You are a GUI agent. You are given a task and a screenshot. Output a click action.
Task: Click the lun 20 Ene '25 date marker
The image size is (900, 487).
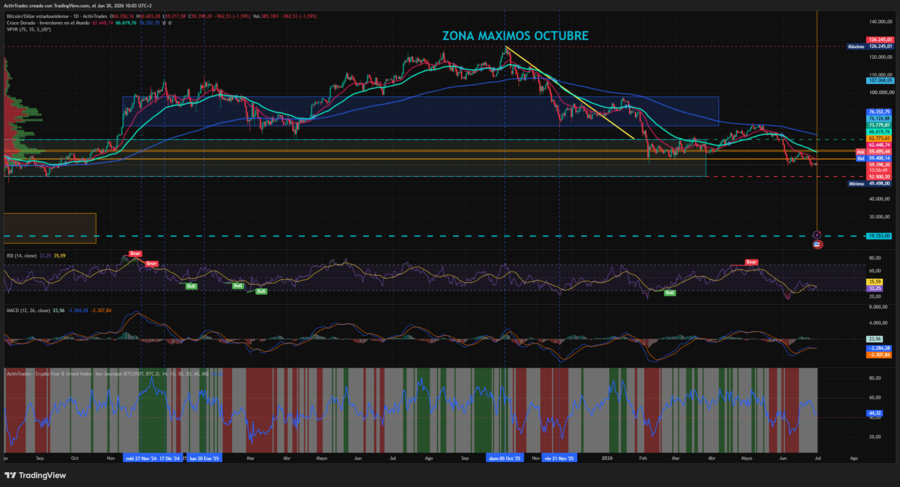204,458
